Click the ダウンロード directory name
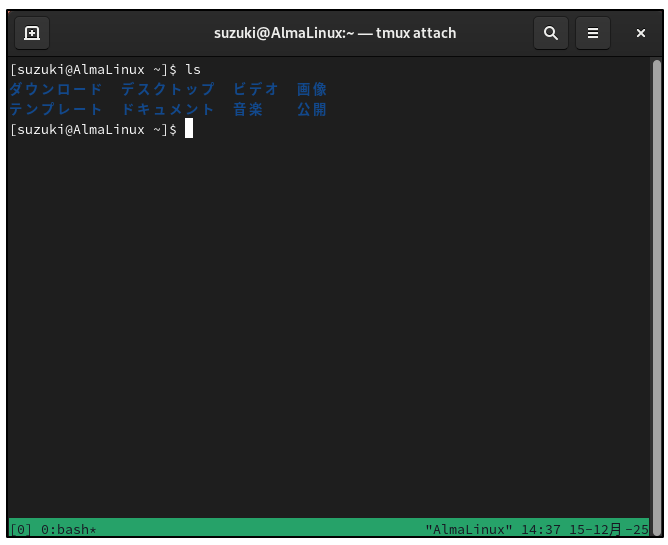The width and height of the screenshot is (668, 545). (x=56, y=90)
